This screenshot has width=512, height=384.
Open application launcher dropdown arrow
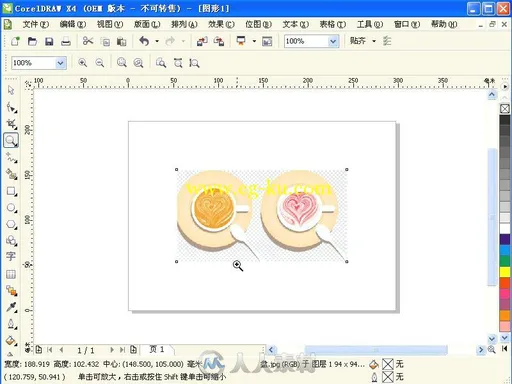pyautogui.click(x=254, y=41)
